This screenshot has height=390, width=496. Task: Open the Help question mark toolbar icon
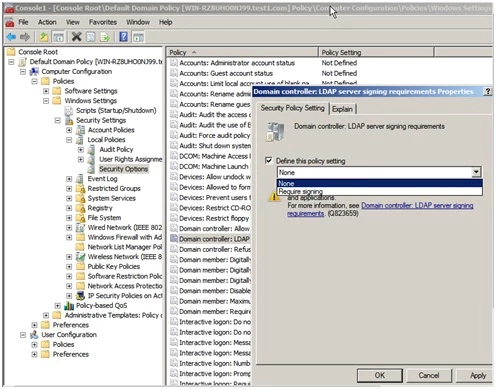123,37
